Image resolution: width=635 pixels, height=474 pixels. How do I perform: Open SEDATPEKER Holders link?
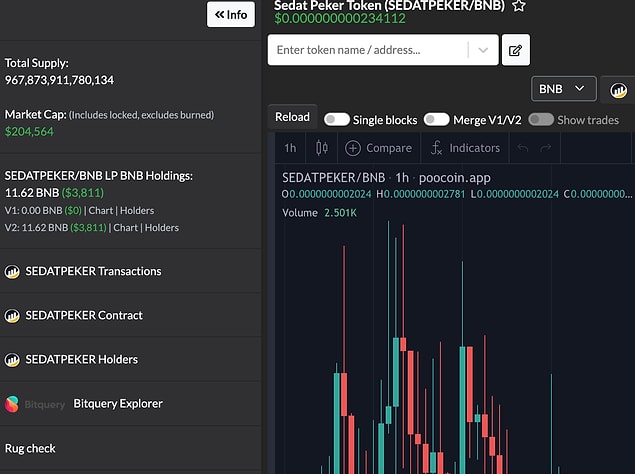click(81, 359)
